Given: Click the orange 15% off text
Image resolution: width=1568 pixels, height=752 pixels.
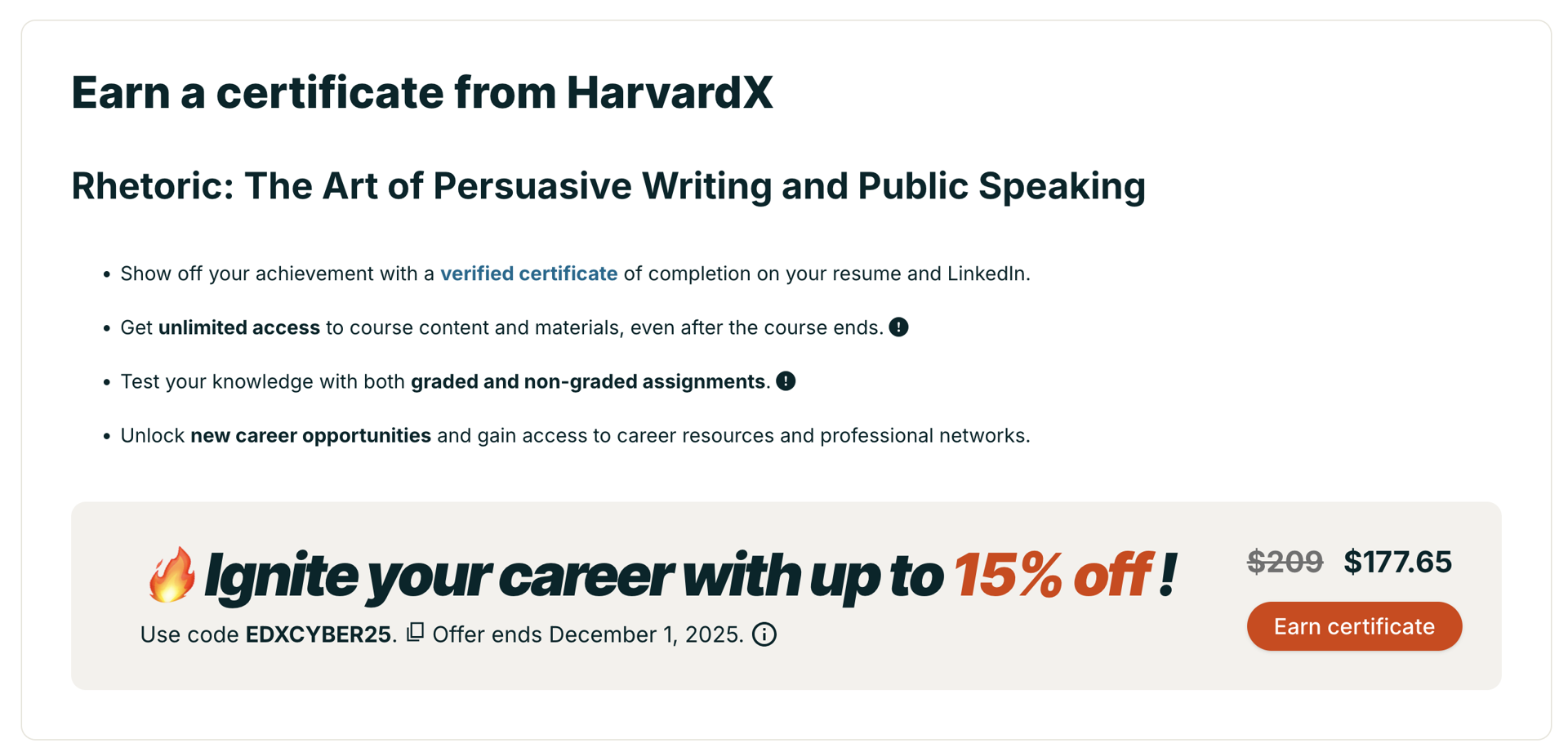Looking at the screenshot, I should point(1053,575).
